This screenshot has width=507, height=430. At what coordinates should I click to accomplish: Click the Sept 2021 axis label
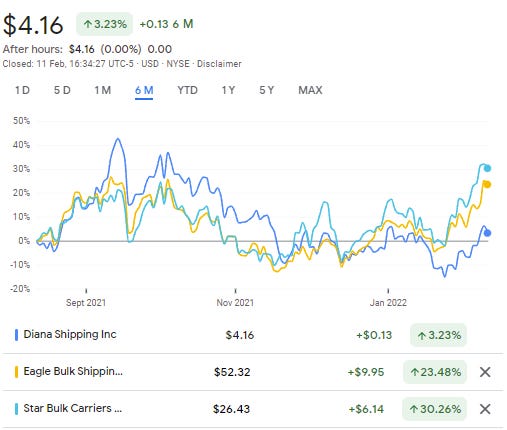86,302
